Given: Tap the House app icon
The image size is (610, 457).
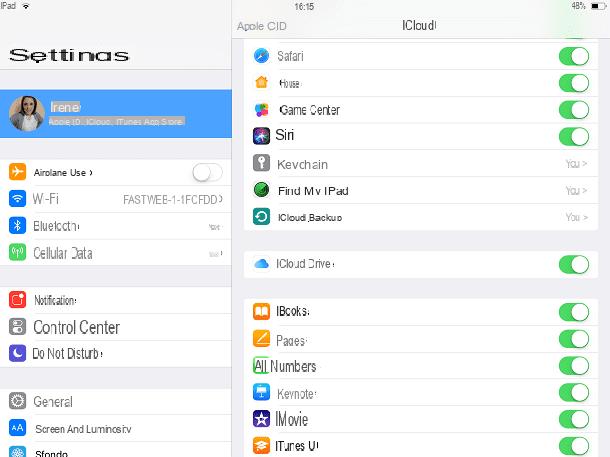Looking at the screenshot, I should (x=261, y=82).
